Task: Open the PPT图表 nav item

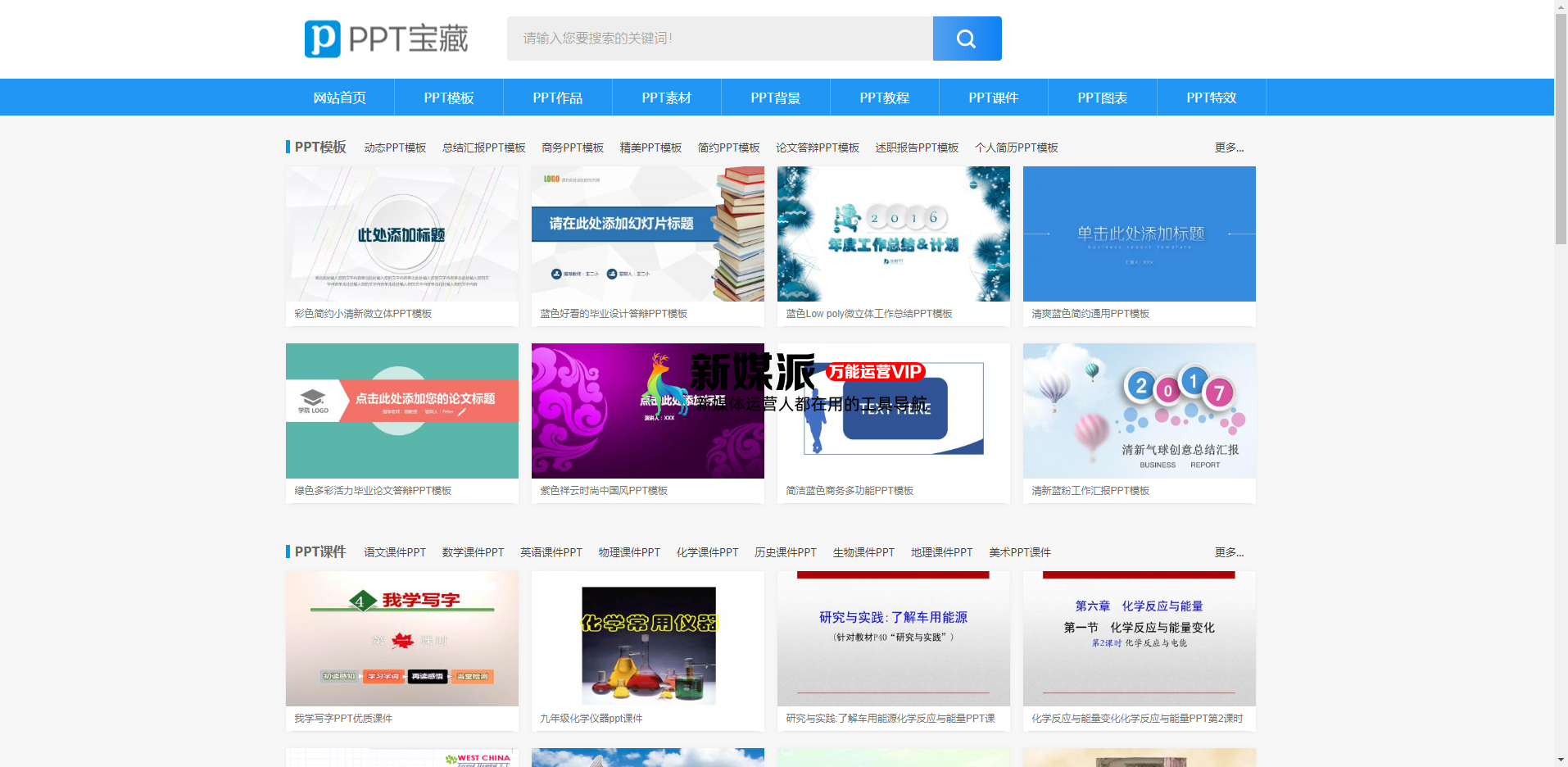Action: [1103, 98]
